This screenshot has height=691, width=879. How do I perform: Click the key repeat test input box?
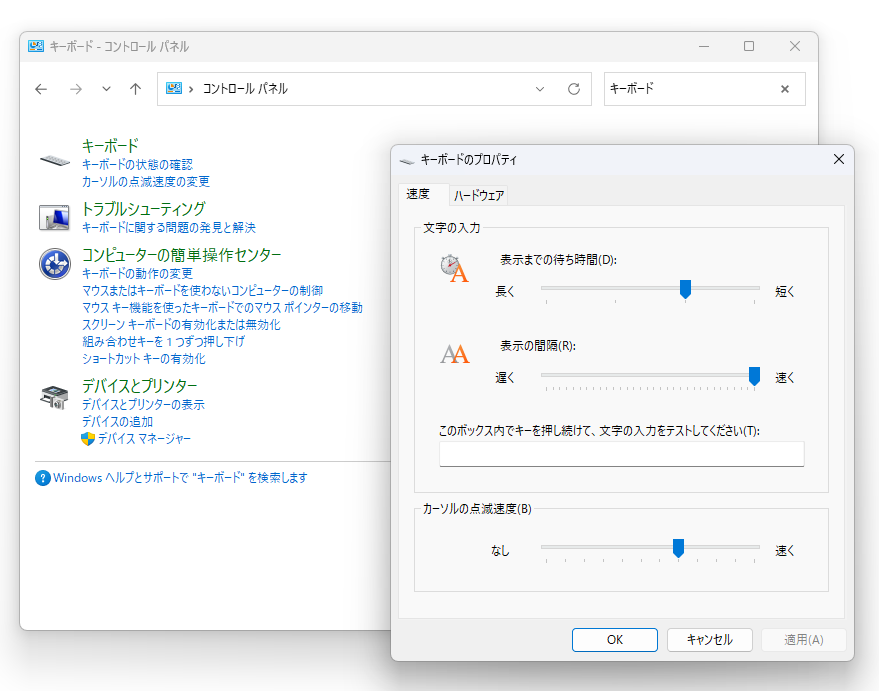pyautogui.click(x=621, y=454)
